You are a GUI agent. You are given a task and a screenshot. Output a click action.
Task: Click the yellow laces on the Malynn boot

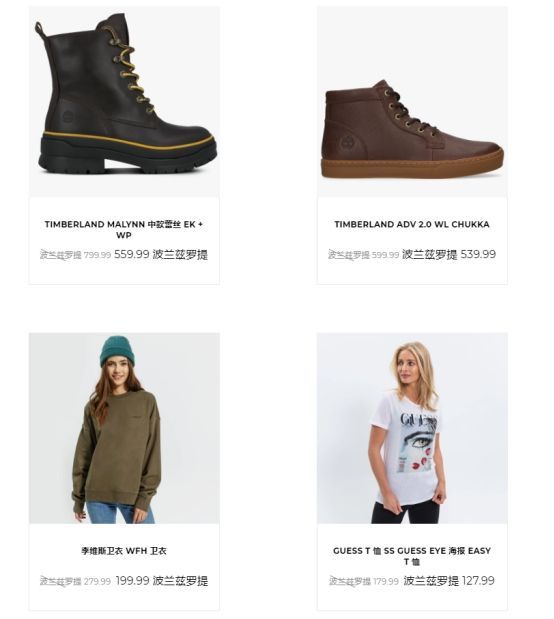[129, 69]
